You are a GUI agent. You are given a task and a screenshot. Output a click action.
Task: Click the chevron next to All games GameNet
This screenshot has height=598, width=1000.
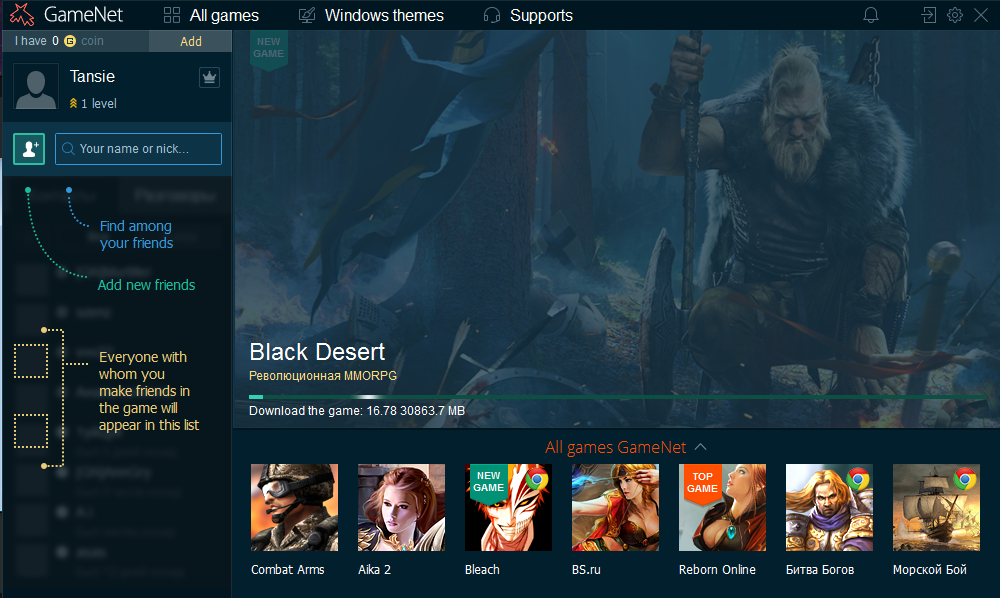pos(700,448)
